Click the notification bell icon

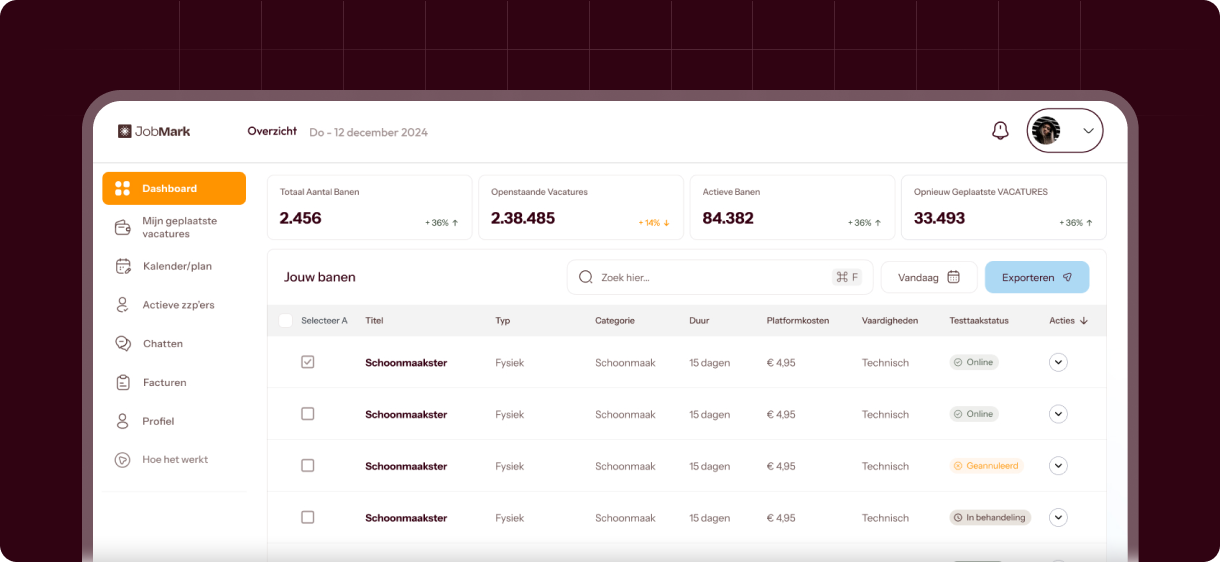[x=1000, y=131]
